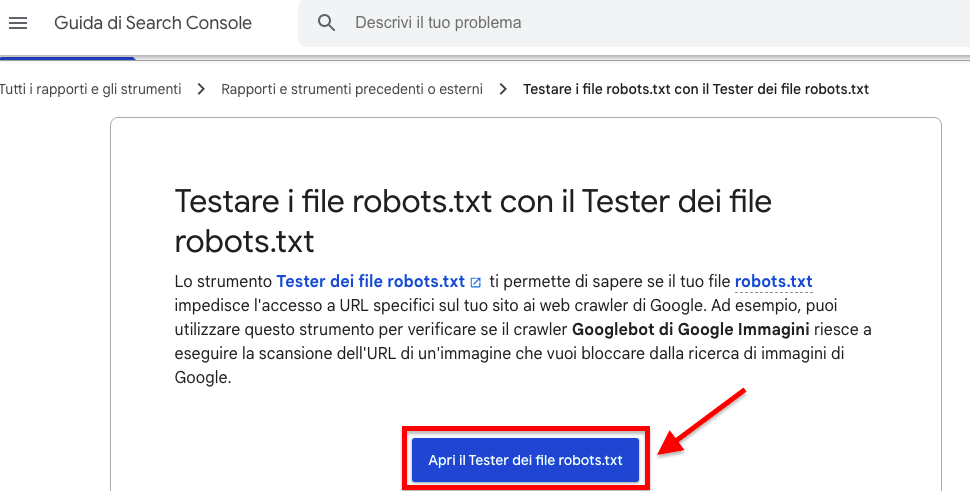
Task: Select the current-page breadcrumb 'Testare i file robots.txt'
Action: click(696, 89)
